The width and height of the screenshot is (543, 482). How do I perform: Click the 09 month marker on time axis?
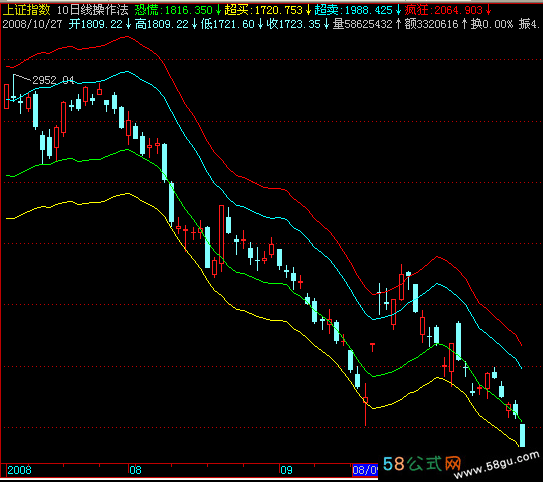pos(286,470)
